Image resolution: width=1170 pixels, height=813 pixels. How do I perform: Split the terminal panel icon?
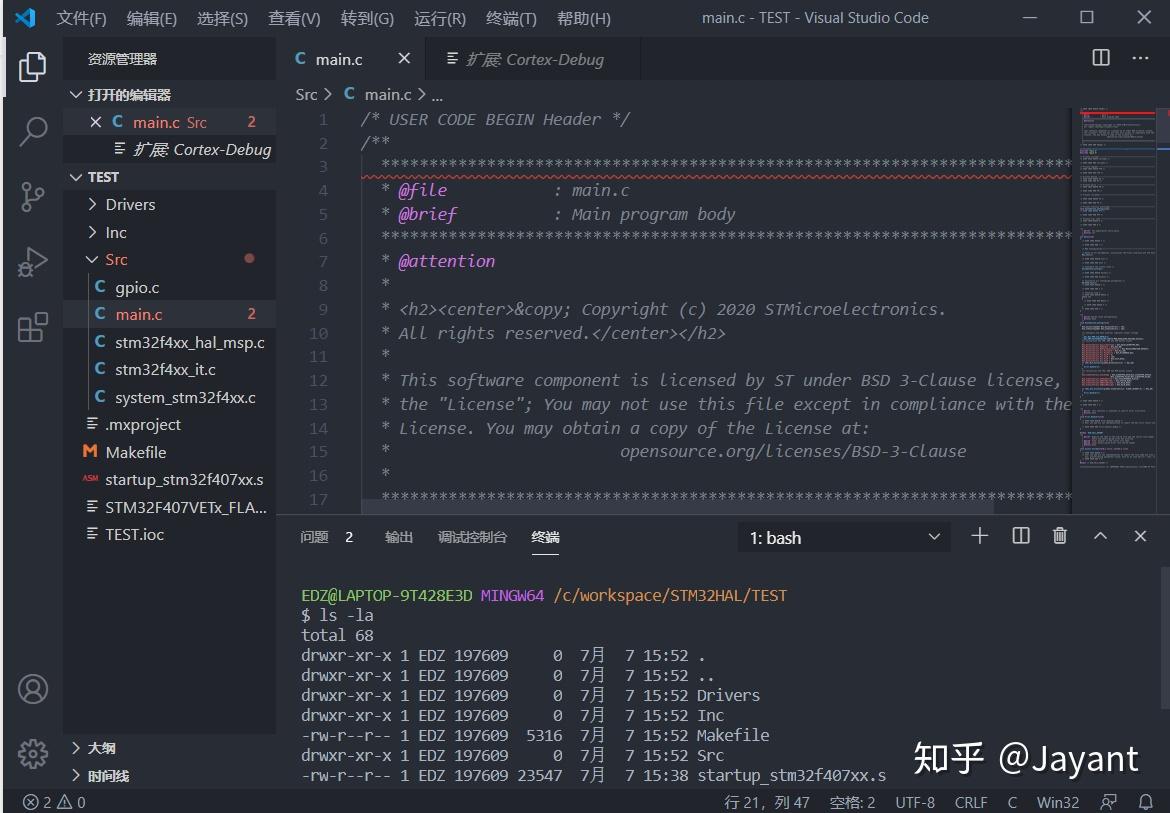[x=1019, y=536]
